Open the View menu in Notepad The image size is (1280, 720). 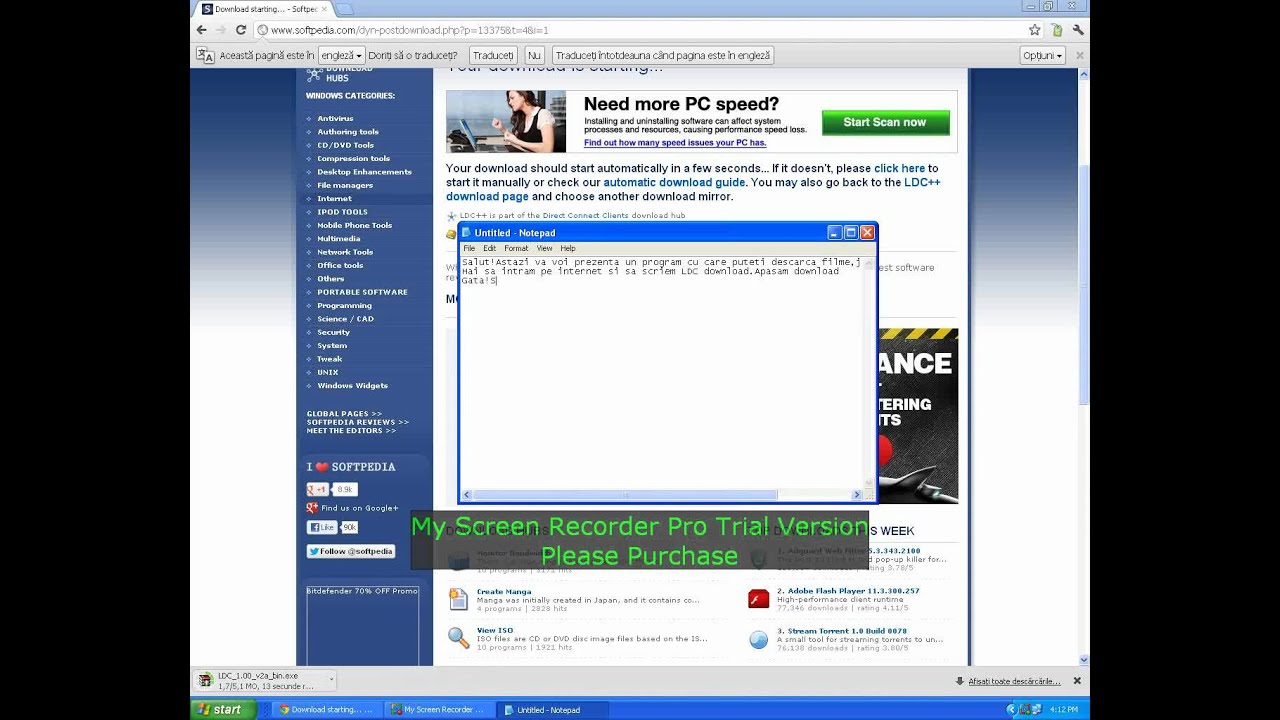coord(544,248)
